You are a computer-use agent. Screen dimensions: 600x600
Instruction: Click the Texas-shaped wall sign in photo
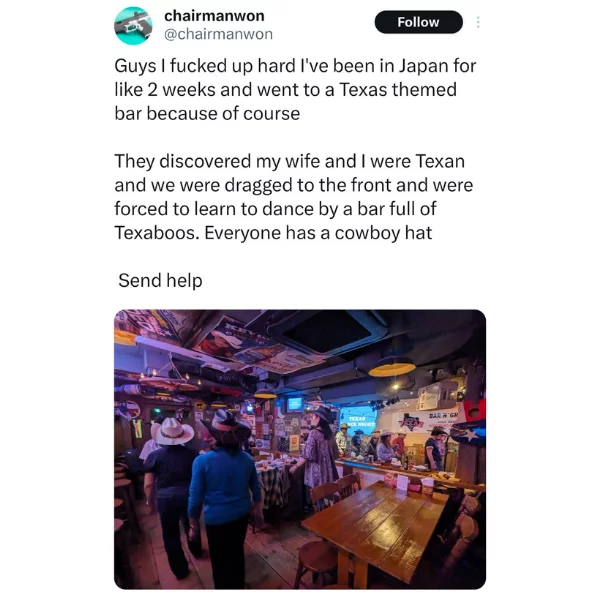(x=411, y=422)
